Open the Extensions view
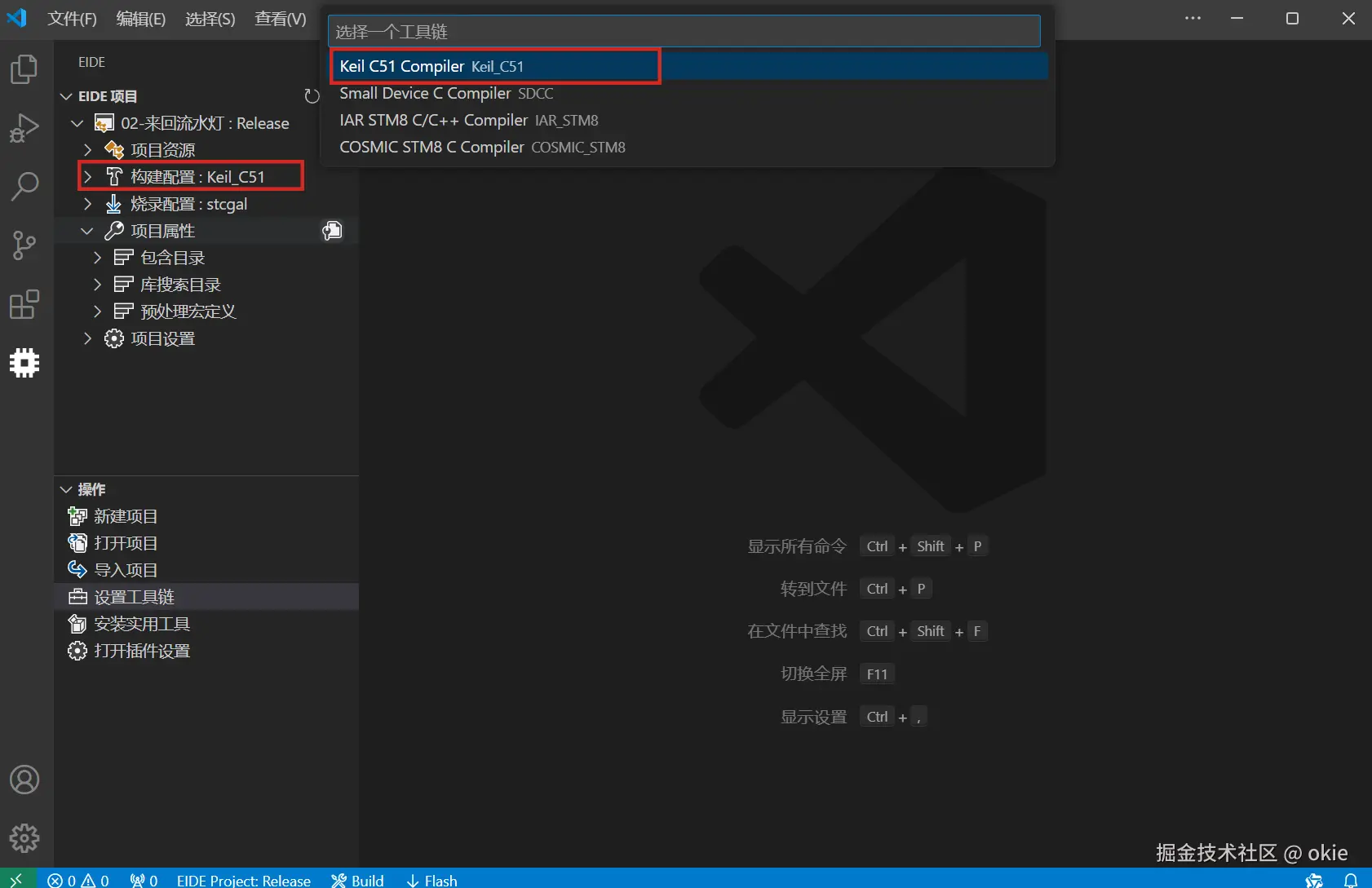 (x=24, y=304)
